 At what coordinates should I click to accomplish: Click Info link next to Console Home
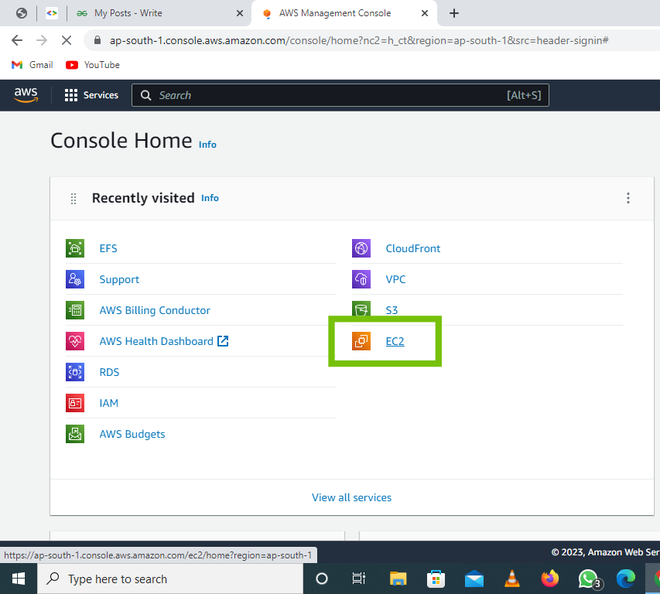pos(208,144)
